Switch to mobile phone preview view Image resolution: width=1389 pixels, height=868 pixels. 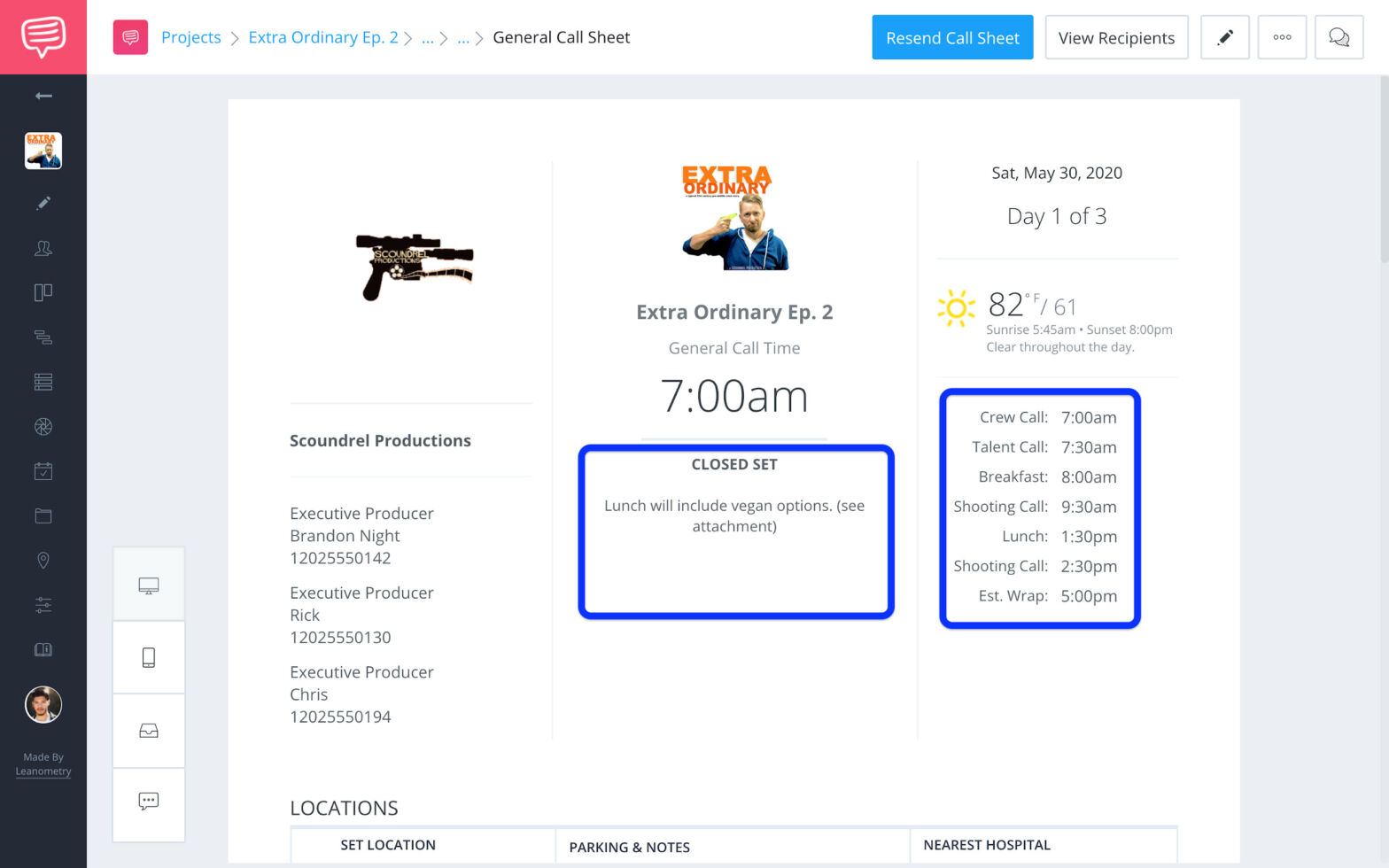coord(149,657)
